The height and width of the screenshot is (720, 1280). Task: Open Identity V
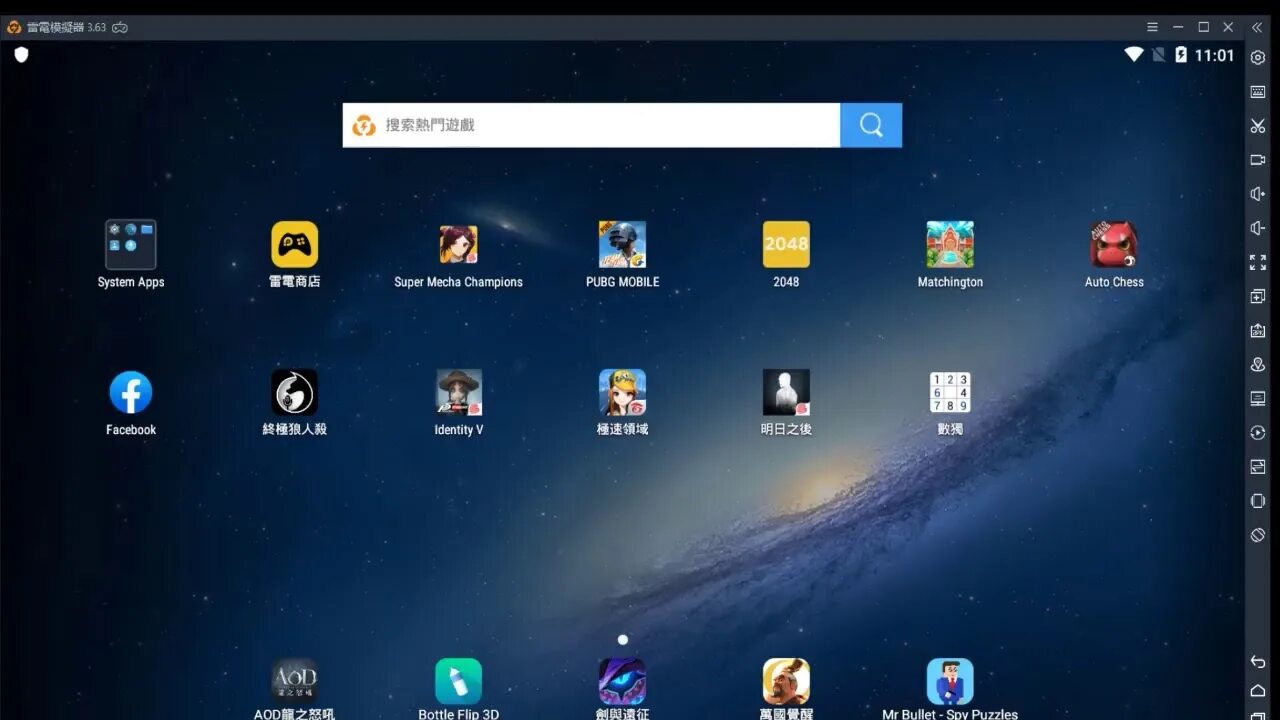(459, 393)
